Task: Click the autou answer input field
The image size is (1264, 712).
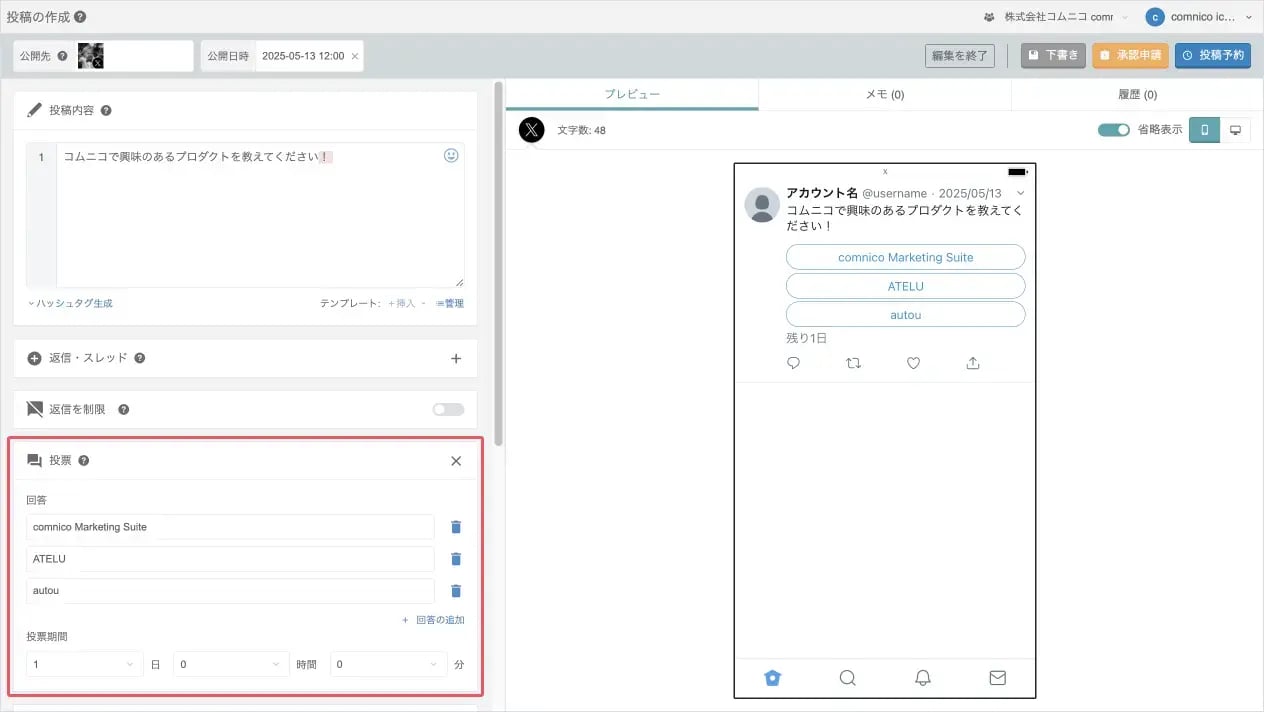Action: (231, 591)
